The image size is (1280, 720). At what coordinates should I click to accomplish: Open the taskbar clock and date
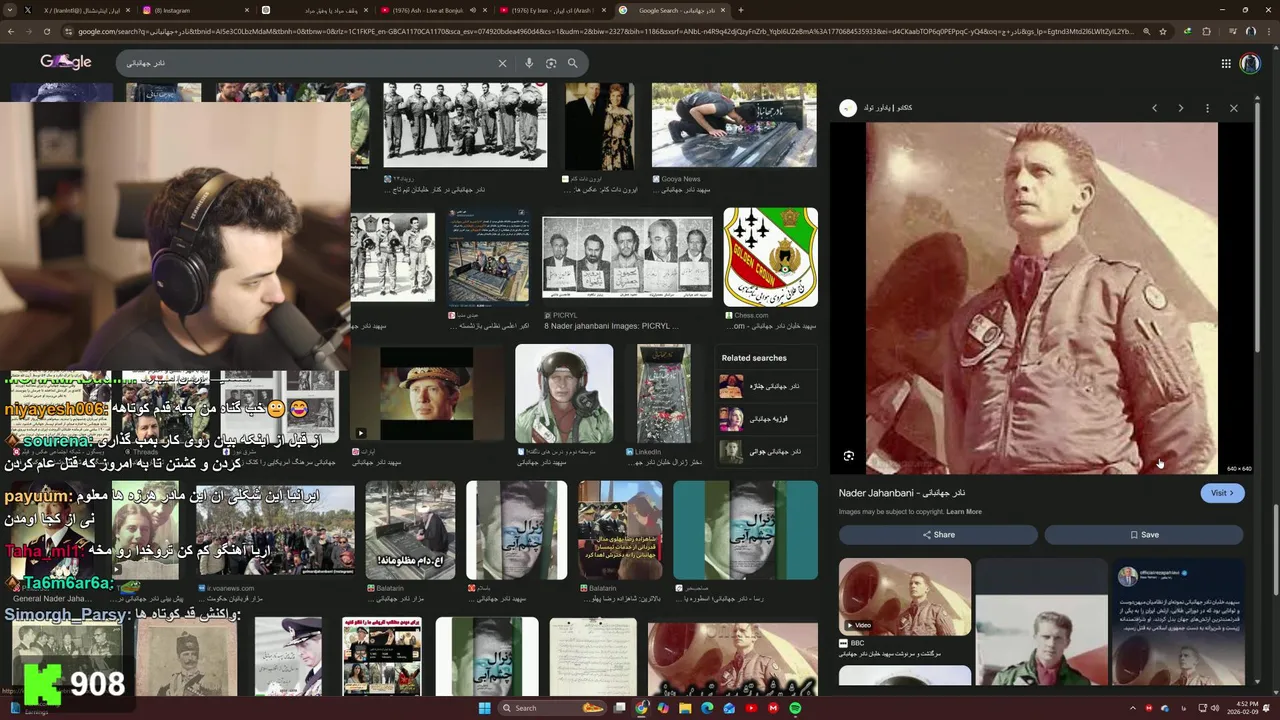pos(1245,708)
